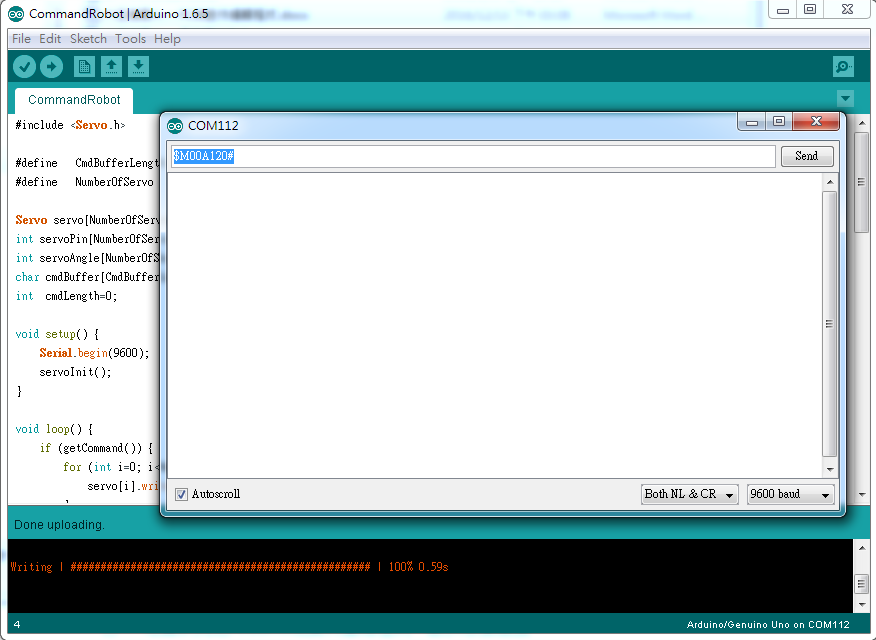
Task: Click the Arduino logo in COM112 window
Action: pos(175,126)
